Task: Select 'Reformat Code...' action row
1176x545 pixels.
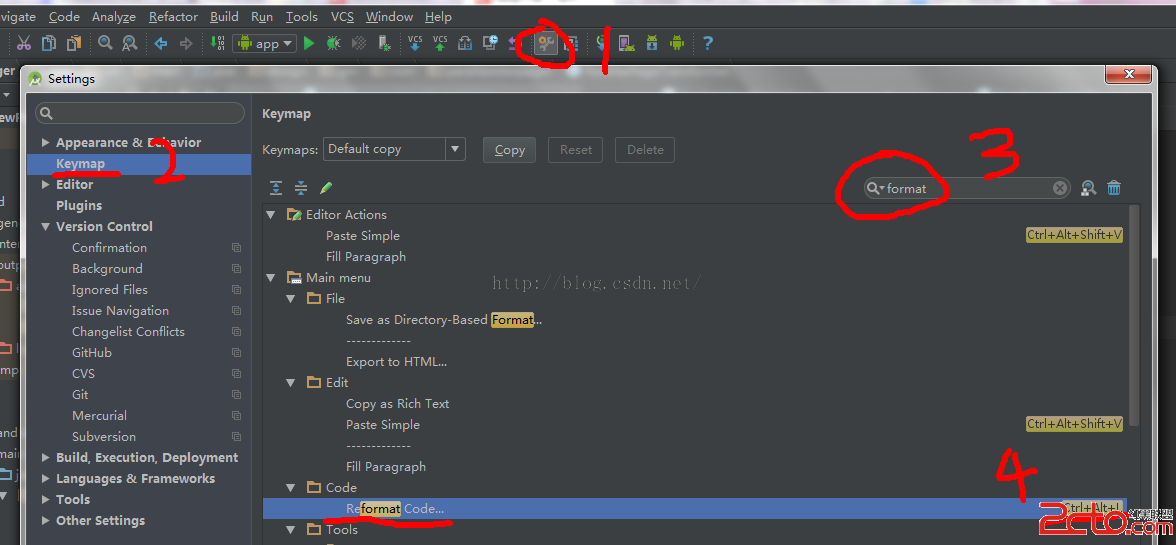Action: 694,508
